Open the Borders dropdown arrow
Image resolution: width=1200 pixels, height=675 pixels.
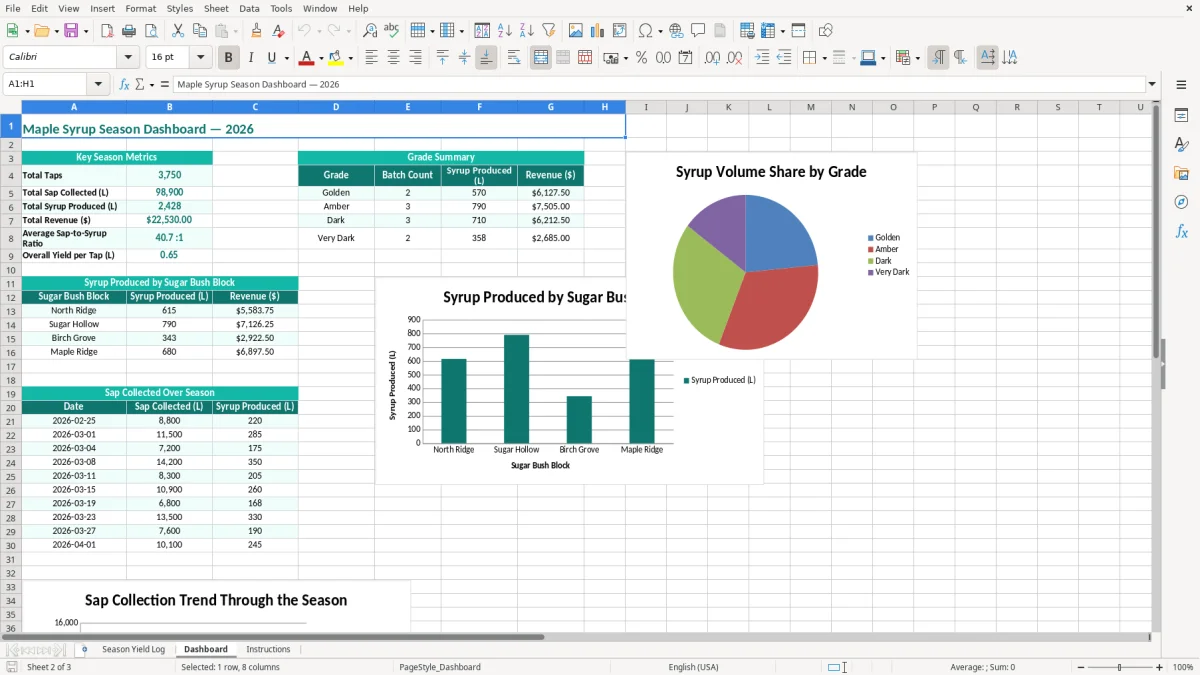(824, 58)
